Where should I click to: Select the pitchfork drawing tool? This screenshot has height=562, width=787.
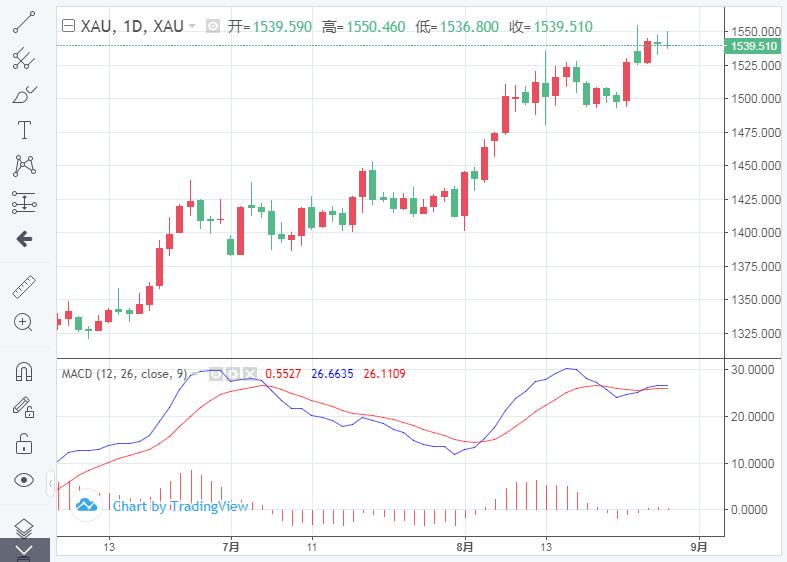click(24, 58)
